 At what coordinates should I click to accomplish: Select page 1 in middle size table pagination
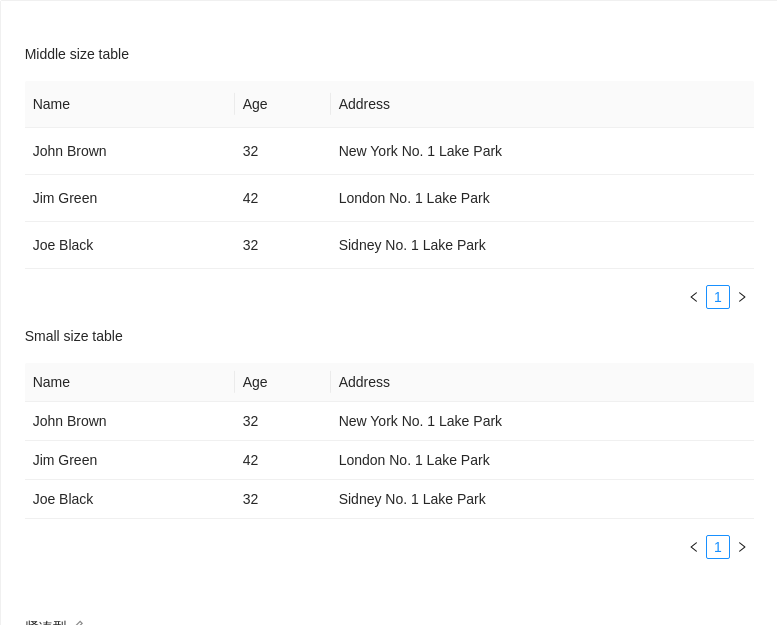[x=718, y=297]
